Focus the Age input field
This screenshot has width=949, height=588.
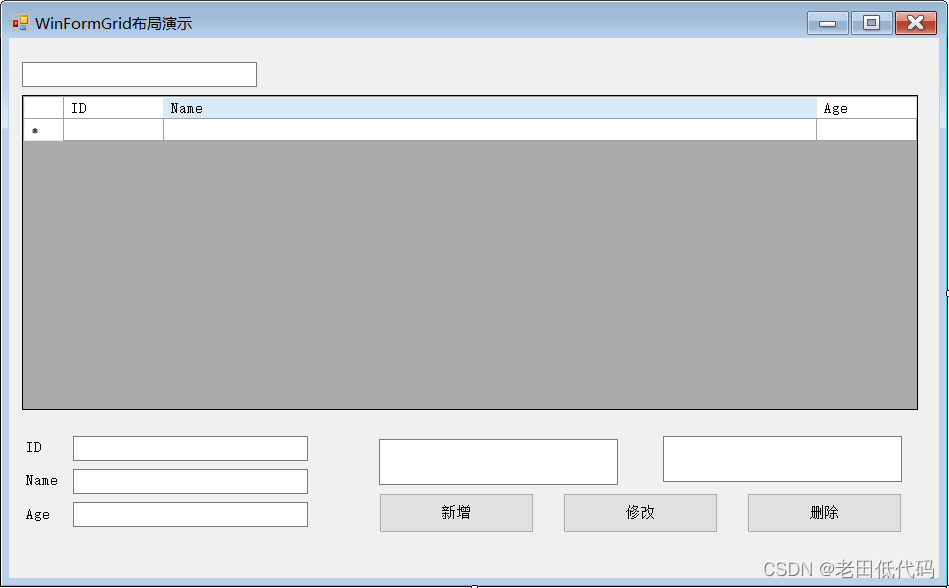(191, 515)
